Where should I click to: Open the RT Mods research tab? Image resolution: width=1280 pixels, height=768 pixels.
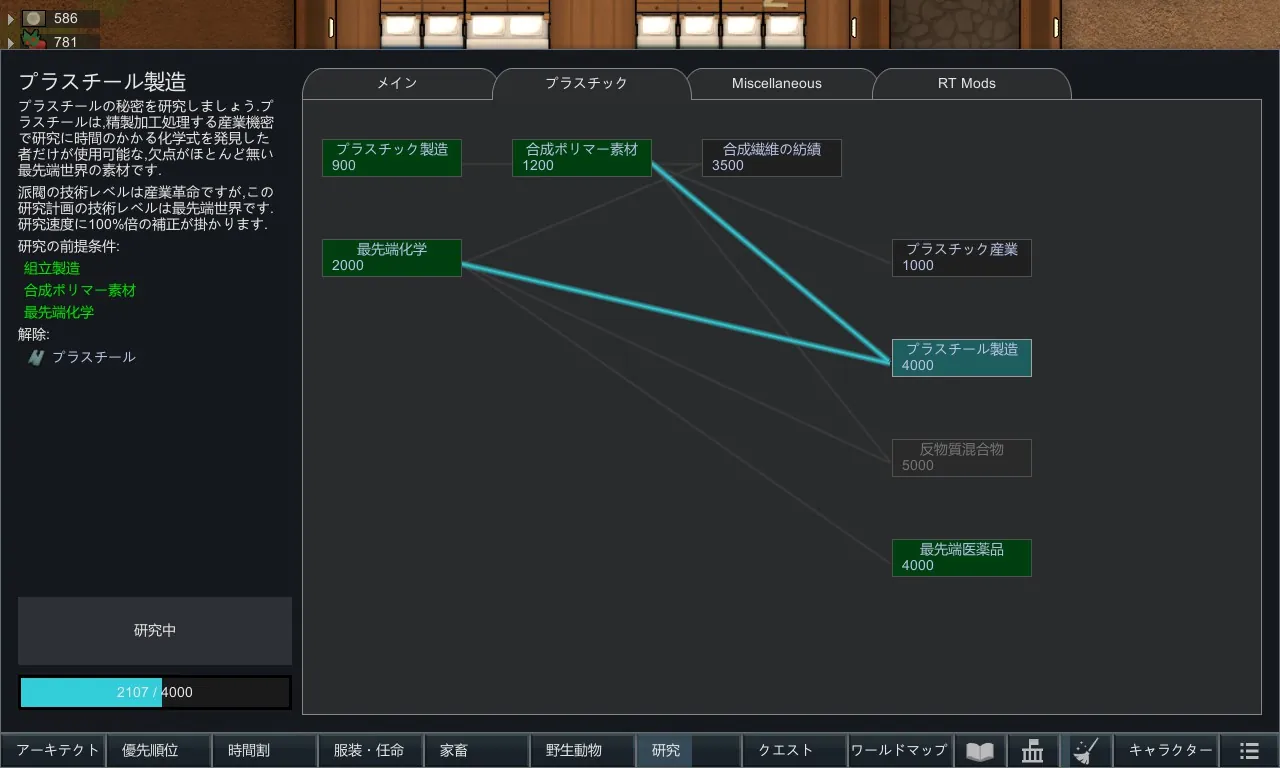(x=966, y=84)
